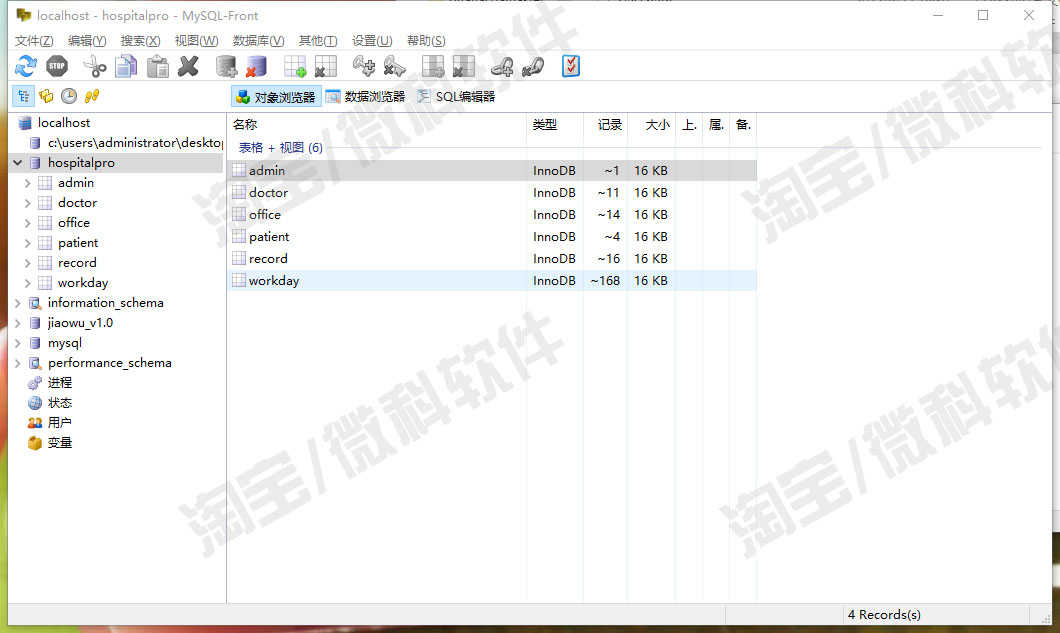Toggle the folder explorer panel icon
Viewport: 1060px width, 633px height.
tap(46, 96)
